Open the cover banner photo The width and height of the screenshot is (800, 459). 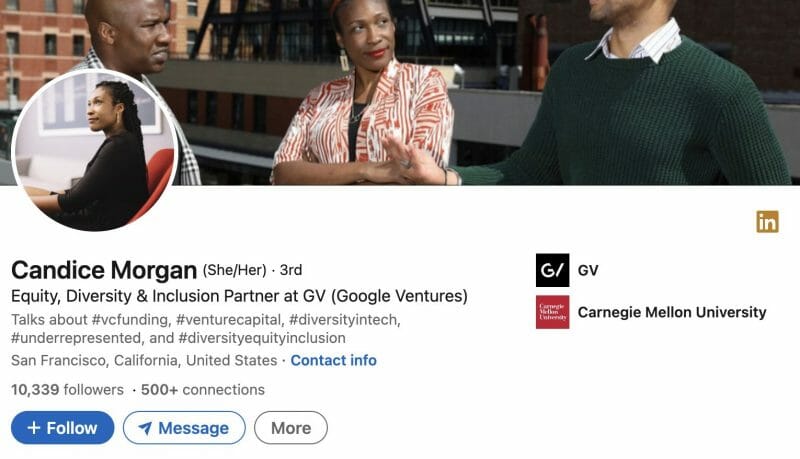click(x=485, y=92)
